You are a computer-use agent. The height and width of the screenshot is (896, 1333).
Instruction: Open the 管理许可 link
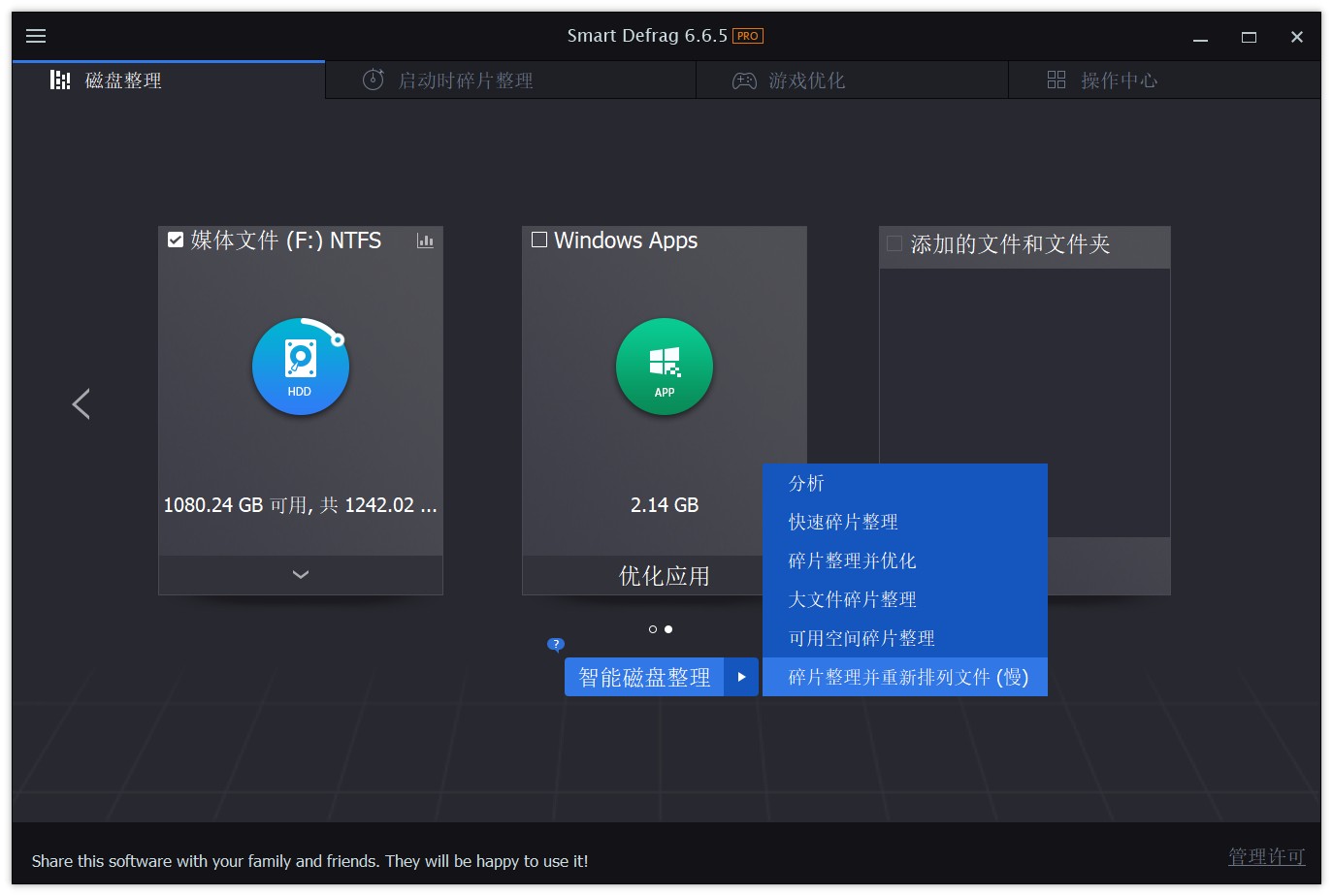click(x=1266, y=857)
